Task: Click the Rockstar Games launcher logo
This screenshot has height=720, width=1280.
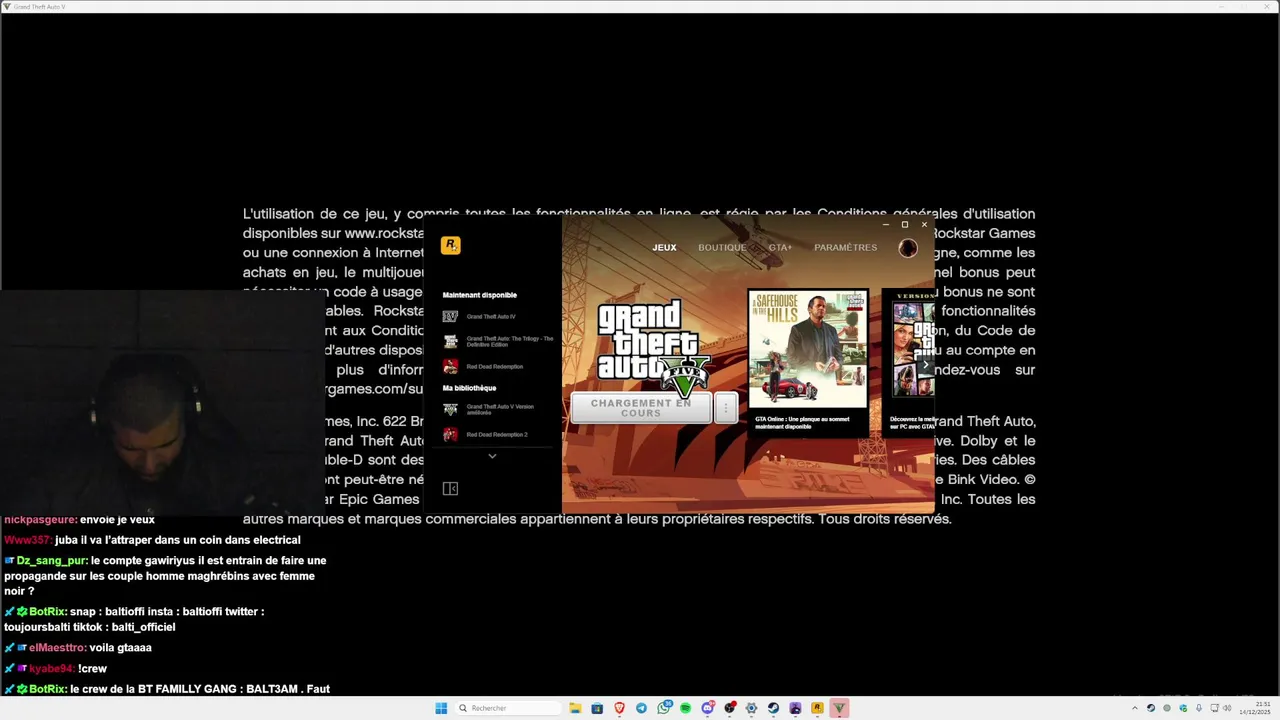Action: point(451,245)
